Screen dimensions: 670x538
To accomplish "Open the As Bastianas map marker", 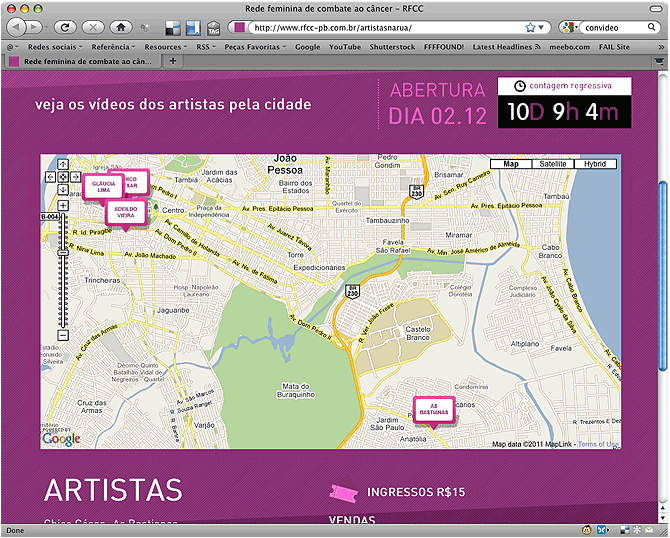I will (x=434, y=409).
